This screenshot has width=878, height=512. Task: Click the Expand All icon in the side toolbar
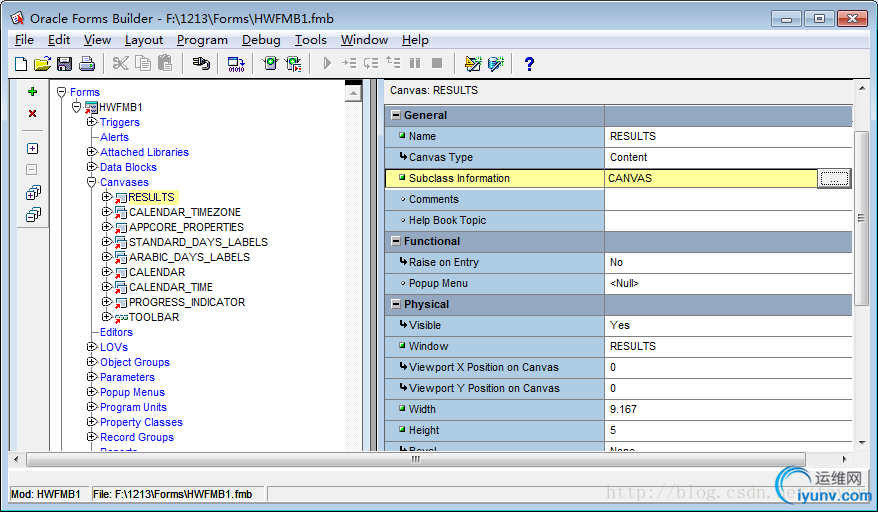(x=32, y=193)
